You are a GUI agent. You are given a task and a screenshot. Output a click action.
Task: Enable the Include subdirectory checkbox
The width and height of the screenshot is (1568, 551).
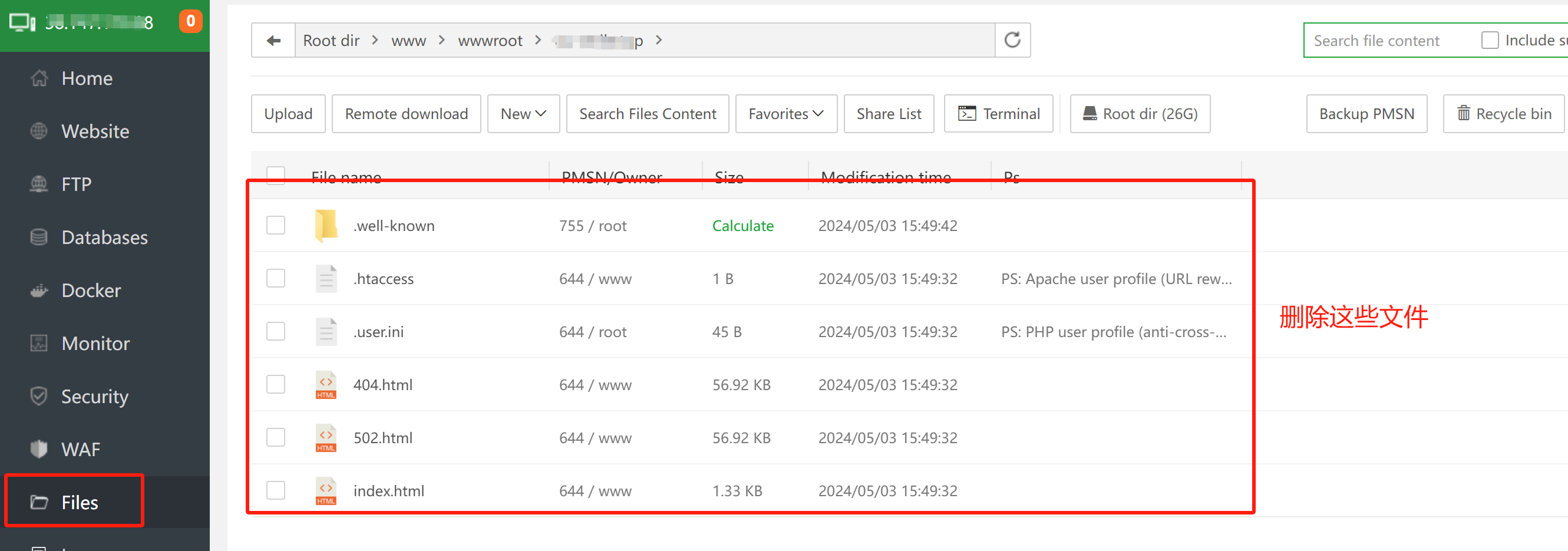[1490, 40]
